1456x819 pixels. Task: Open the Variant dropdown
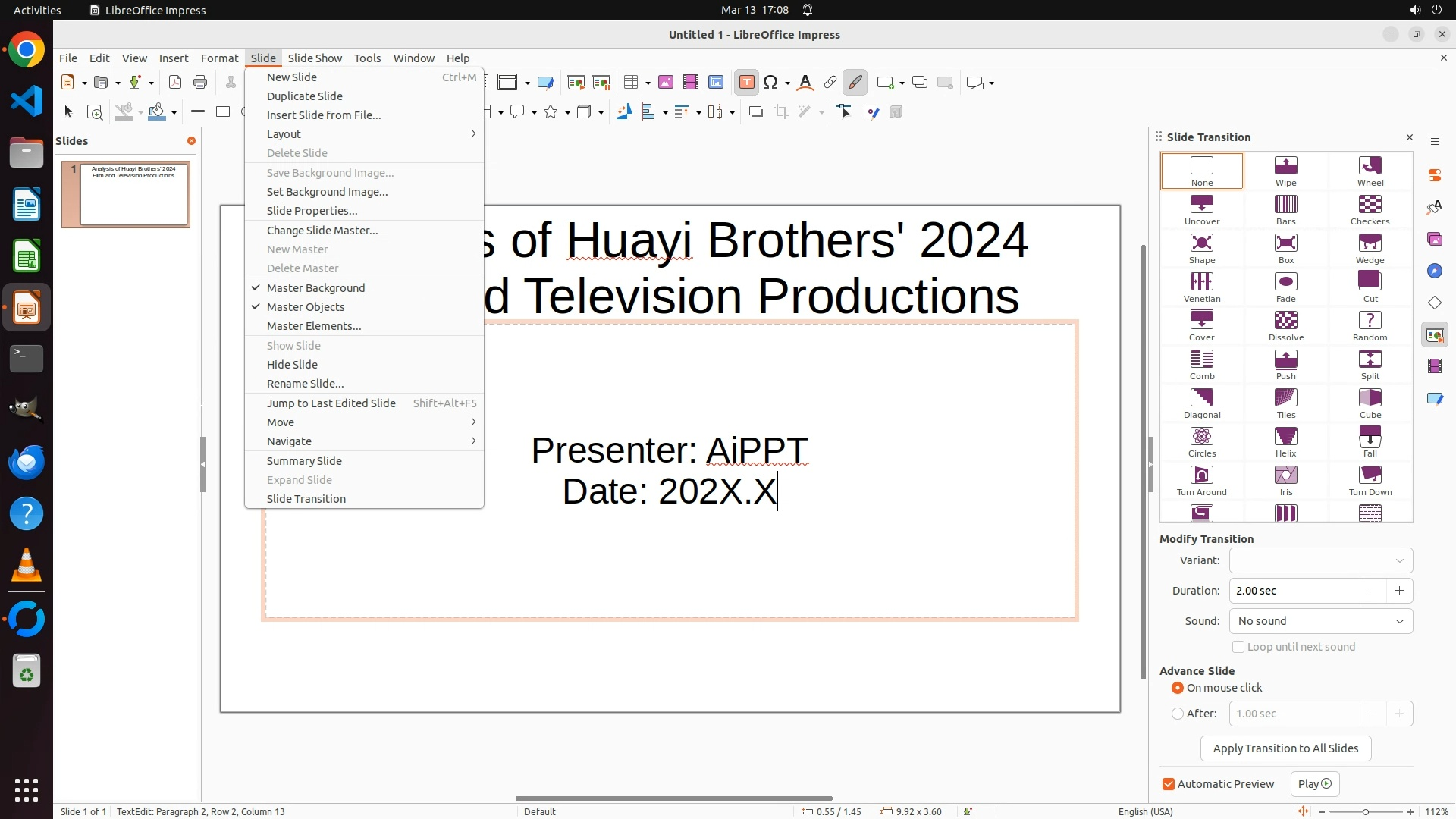1320,560
